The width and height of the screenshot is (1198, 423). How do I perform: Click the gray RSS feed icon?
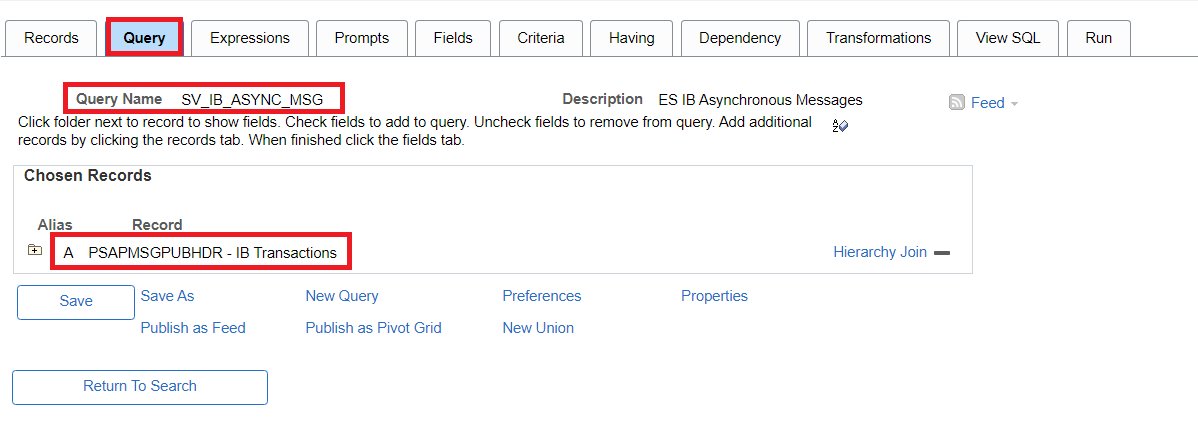(x=957, y=102)
